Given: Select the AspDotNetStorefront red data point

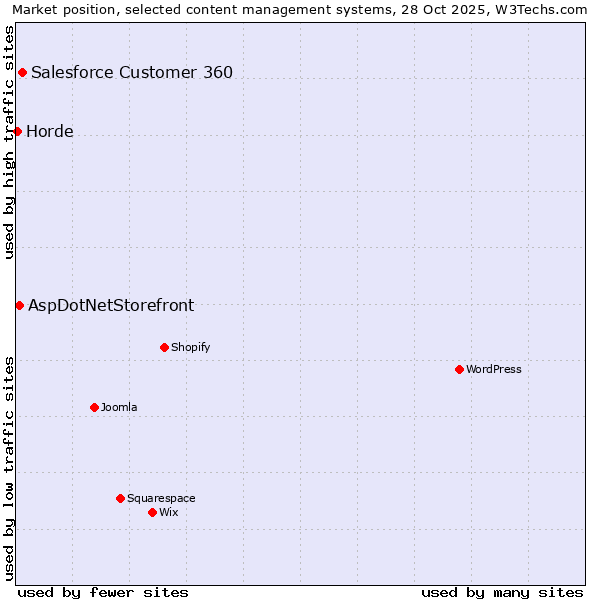Looking at the screenshot, I should coord(19,305).
